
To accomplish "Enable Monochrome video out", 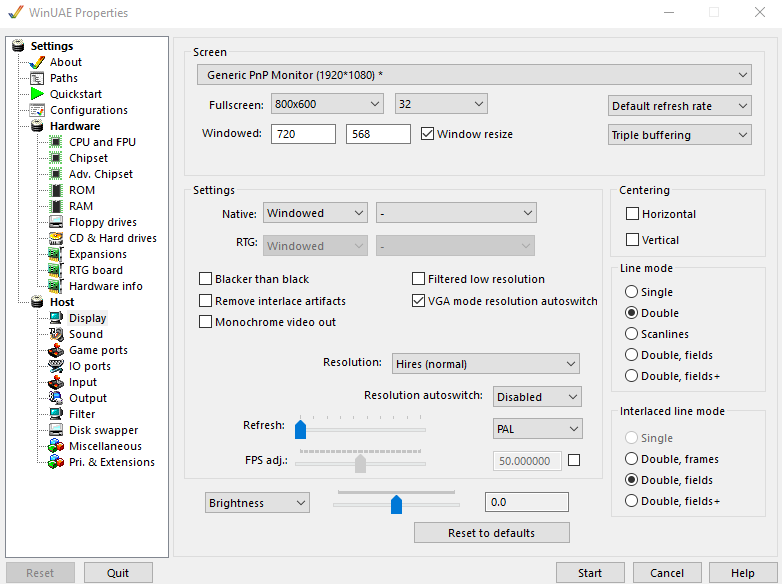I will point(205,322).
